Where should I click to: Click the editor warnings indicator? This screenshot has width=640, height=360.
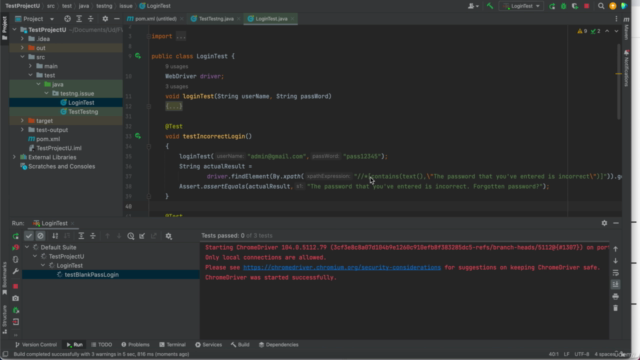click(x=582, y=31)
